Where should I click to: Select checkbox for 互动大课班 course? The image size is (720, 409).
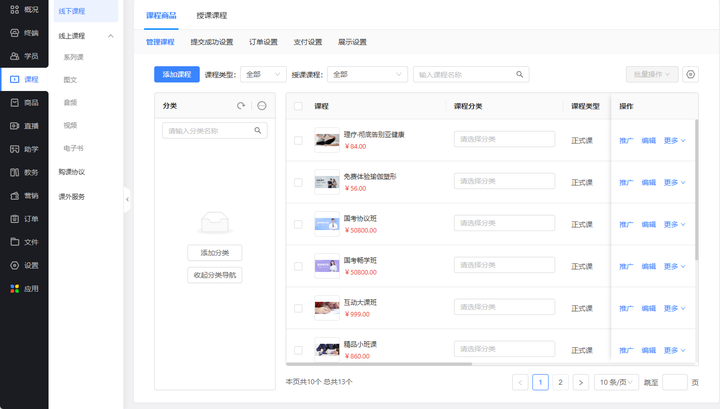(x=298, y=308)
